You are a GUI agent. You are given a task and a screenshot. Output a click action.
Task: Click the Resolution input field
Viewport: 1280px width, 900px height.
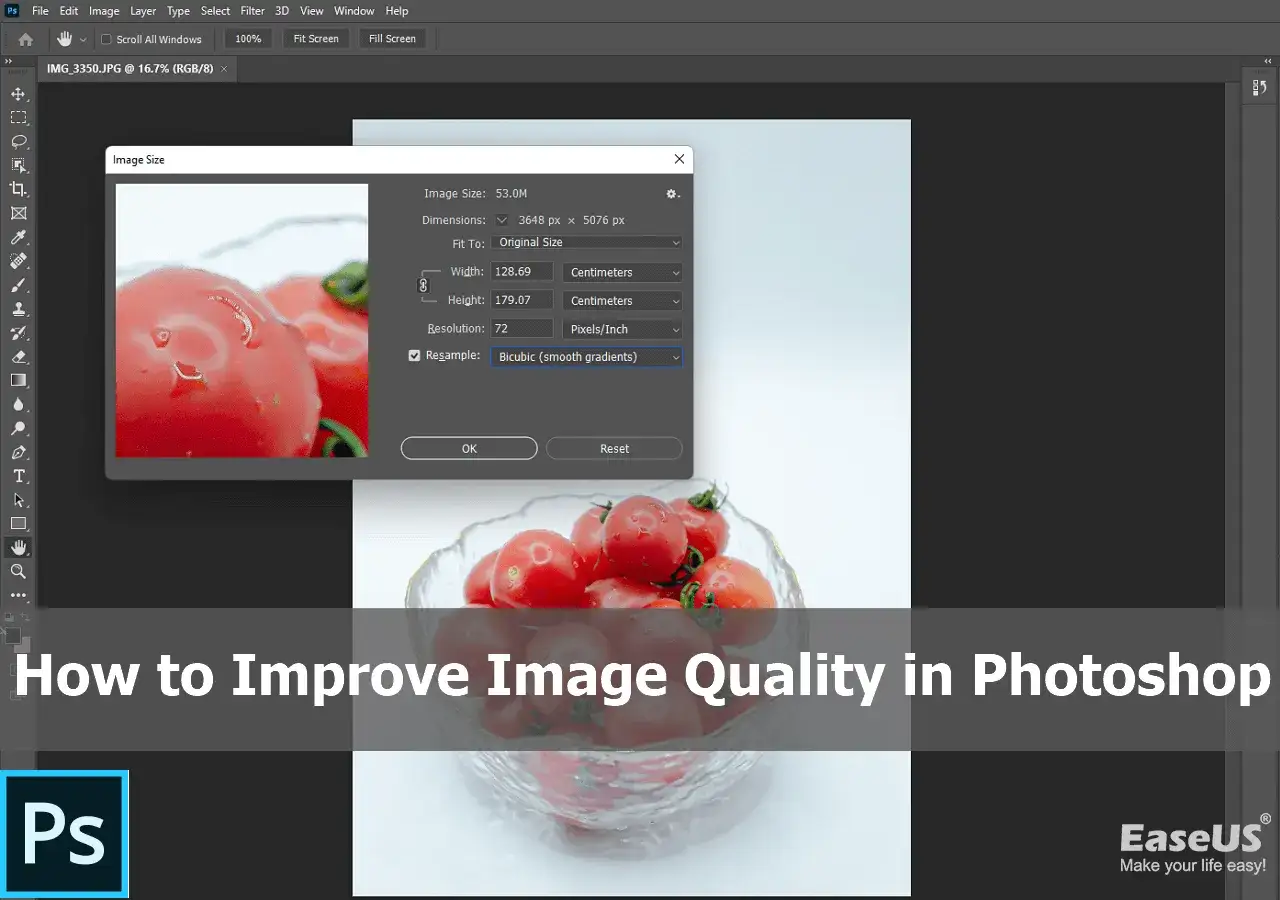tap(521, 328)
